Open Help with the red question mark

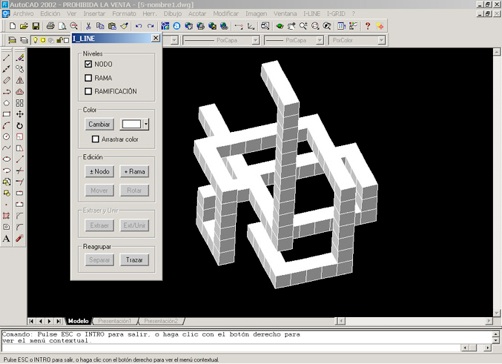(x=368, y=26)
